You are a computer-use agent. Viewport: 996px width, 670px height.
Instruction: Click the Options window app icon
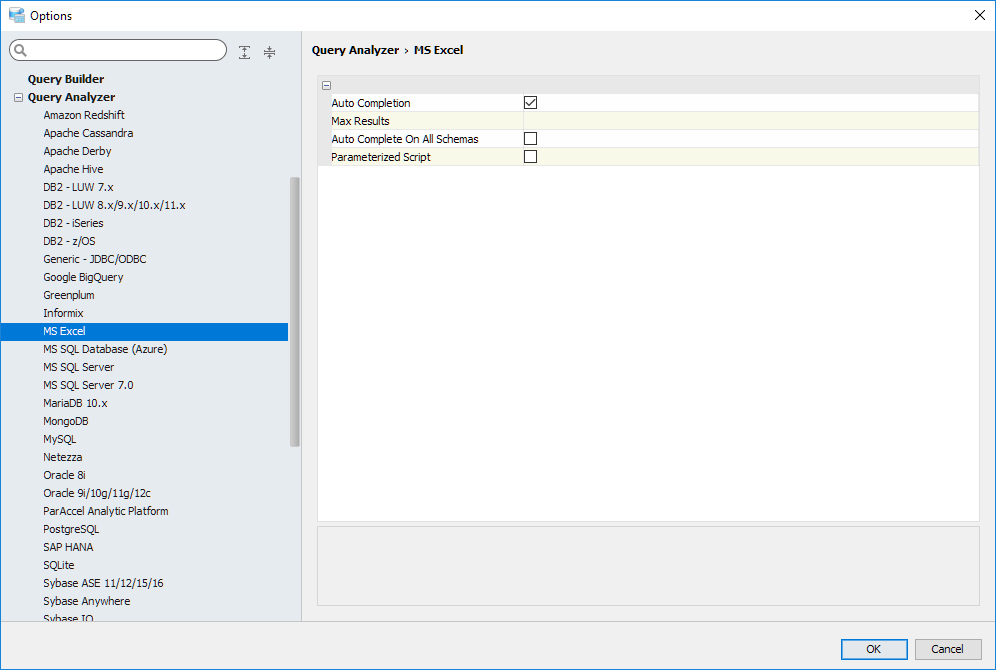pyautogui.click(x=16, y=15)
